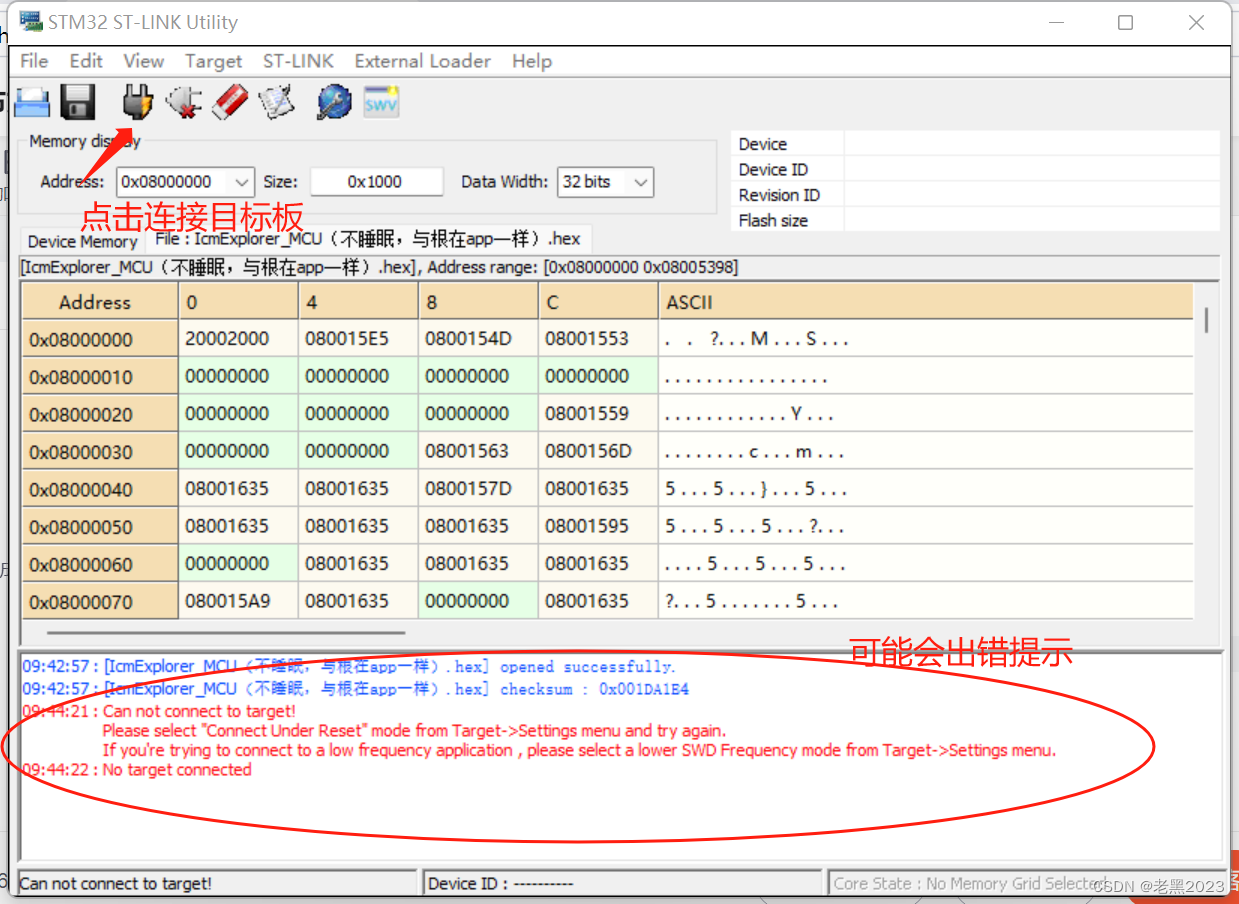Click log line 'No target connected'
Image resolution: width=1239 pixels, height=904 pixels.
137,769
